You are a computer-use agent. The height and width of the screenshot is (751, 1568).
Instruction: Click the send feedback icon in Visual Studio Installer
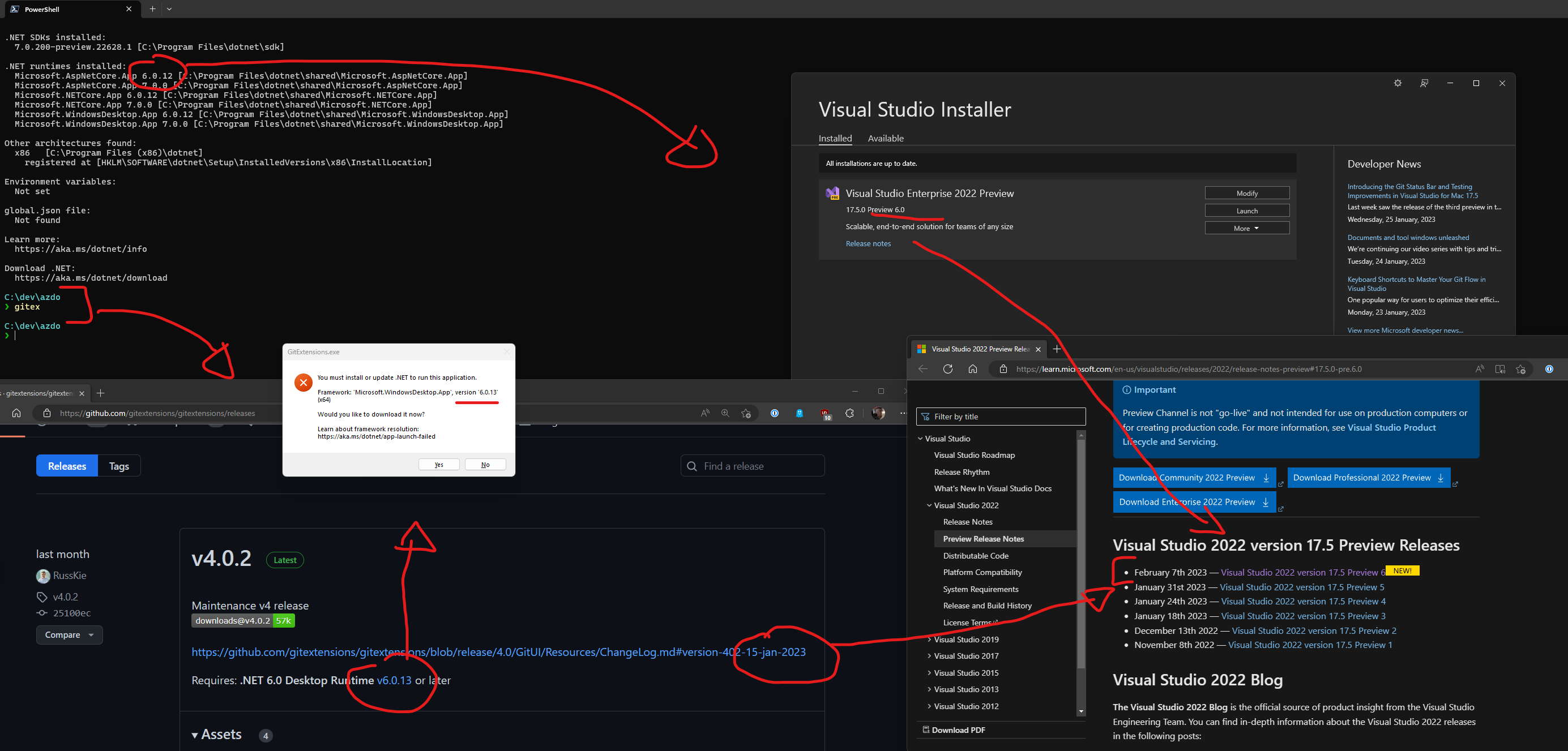[1424, 83]
